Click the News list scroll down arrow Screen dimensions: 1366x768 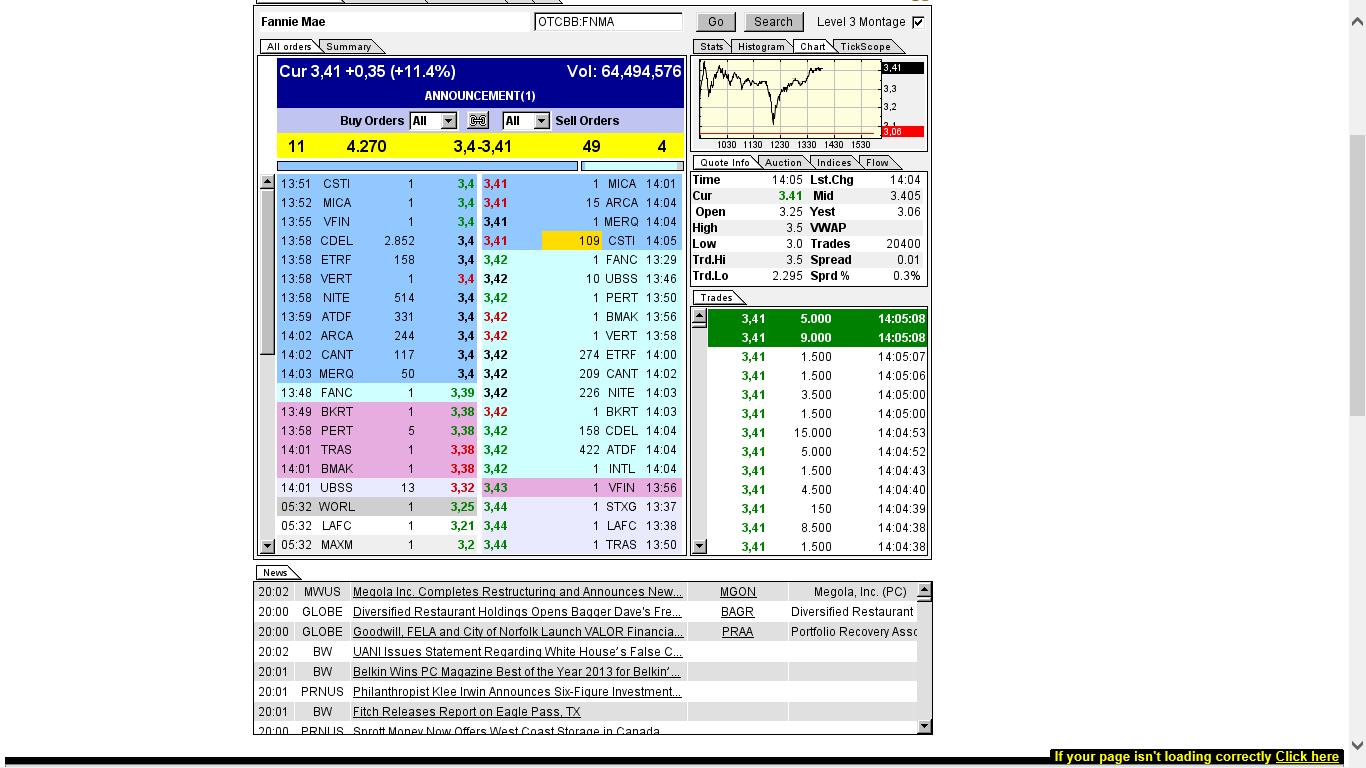tap(924, 727)
